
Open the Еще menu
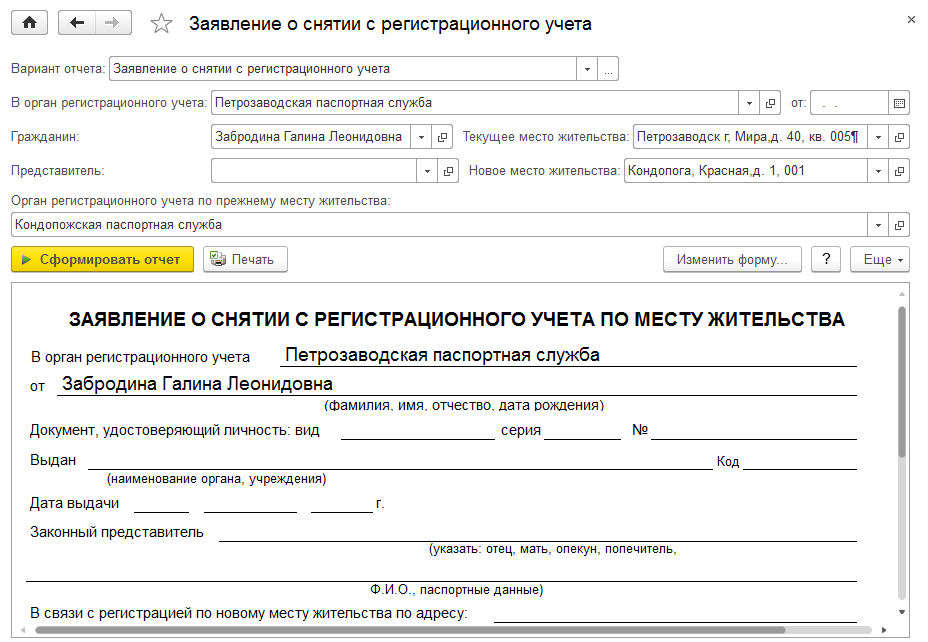[x=880, y=260]
